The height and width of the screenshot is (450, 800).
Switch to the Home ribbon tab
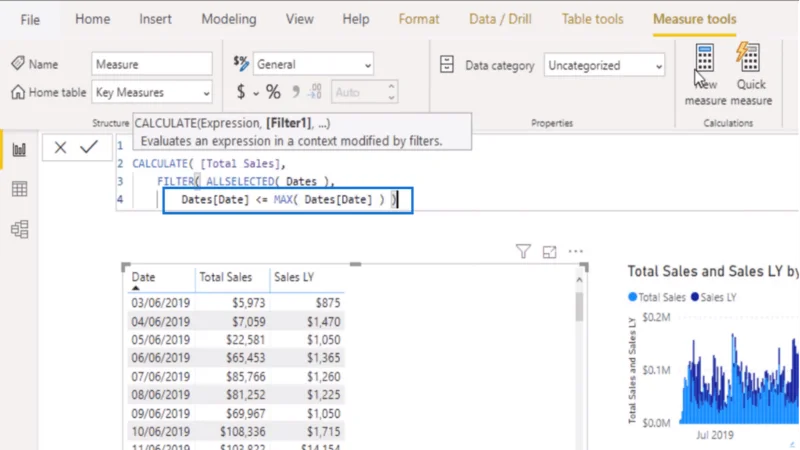click(x=92, y=19)
